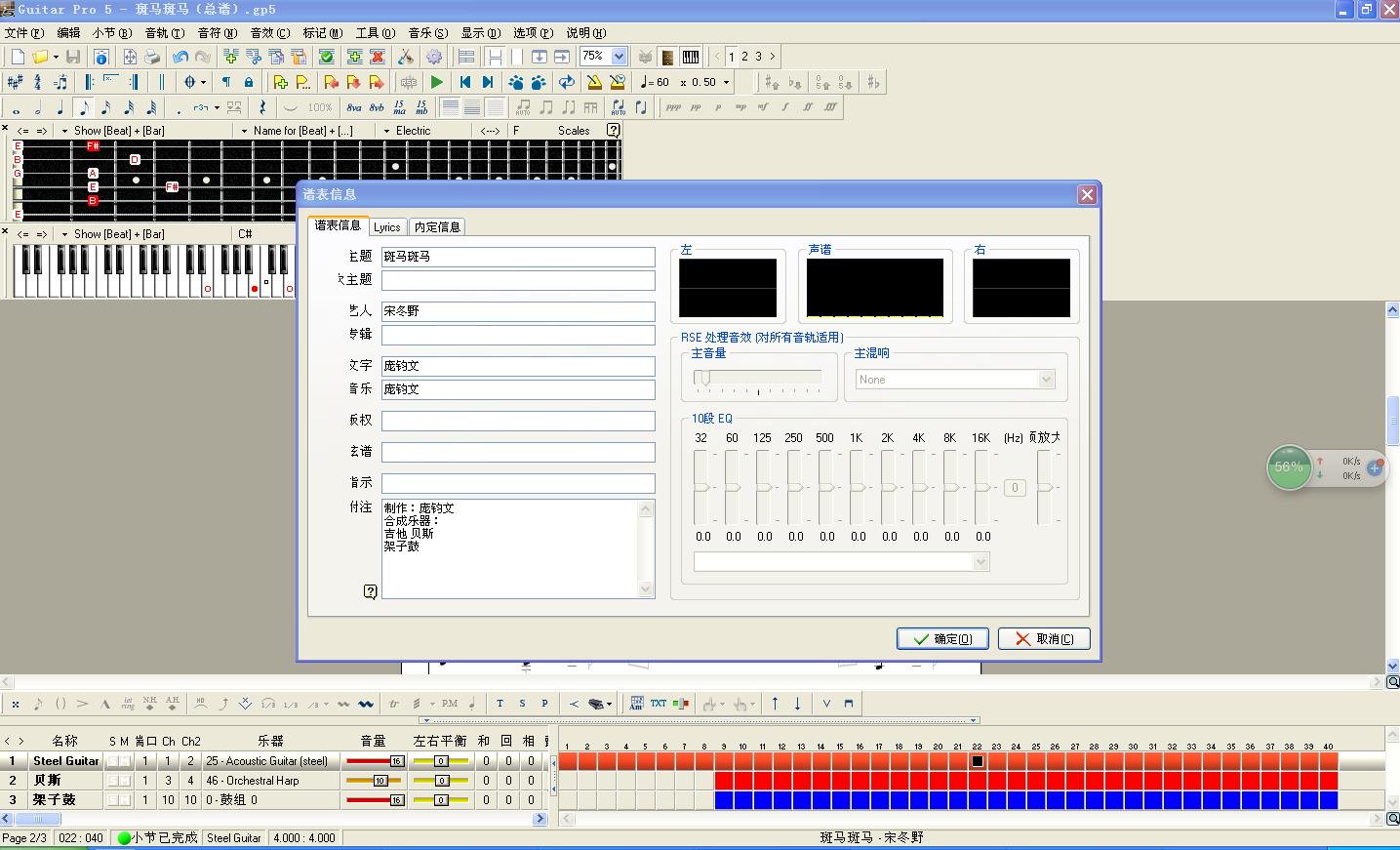This screenshot has width=1400, height=850.
Task: Toggle solo on 贝斯 track
Action: (113, 781)
